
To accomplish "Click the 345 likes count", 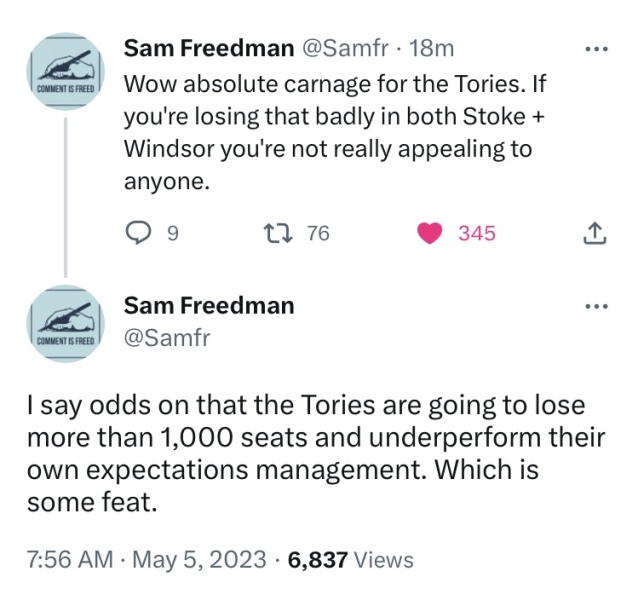I will point(477,233).
